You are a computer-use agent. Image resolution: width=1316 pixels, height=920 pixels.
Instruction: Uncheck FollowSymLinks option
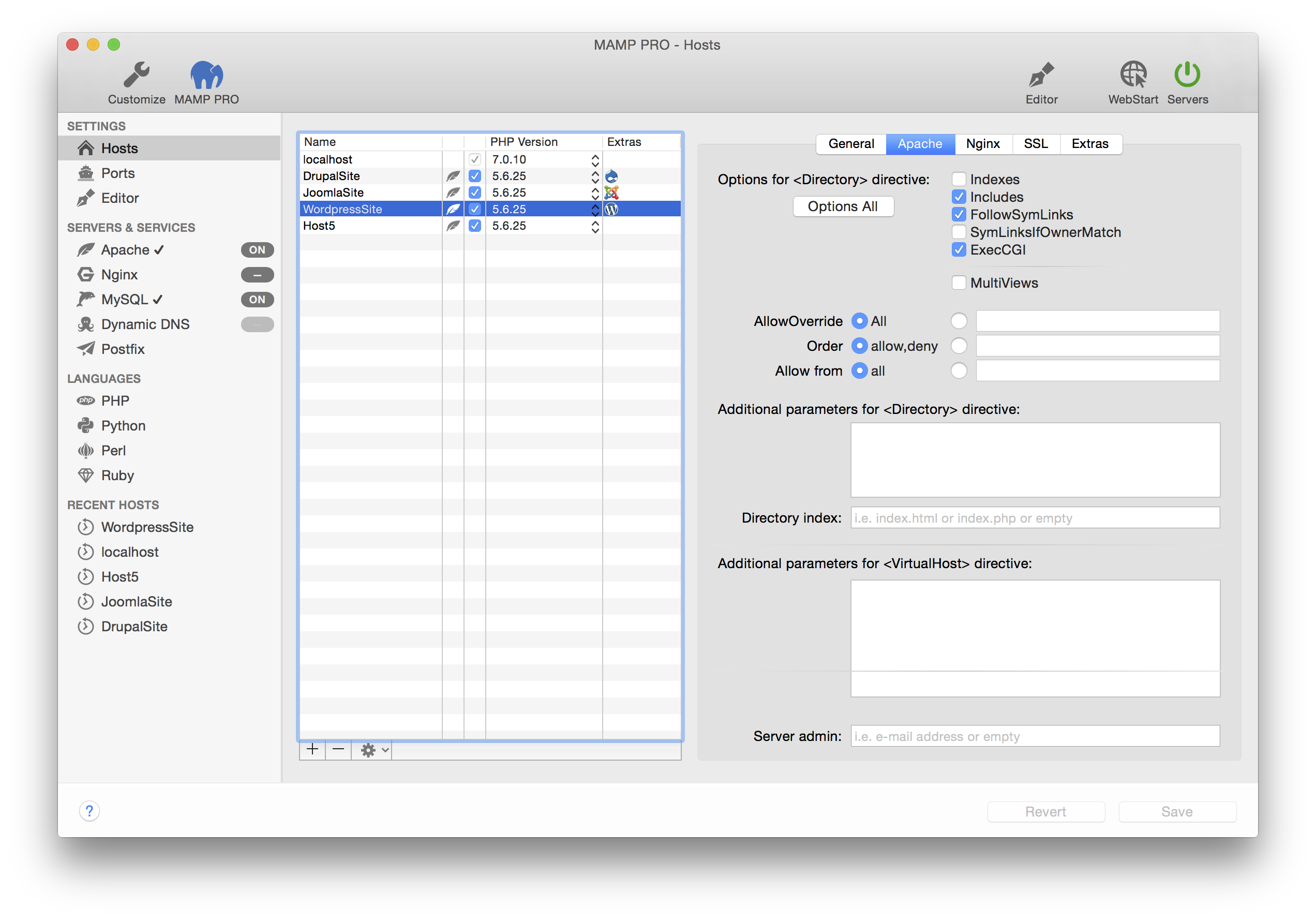(x=959, y=215)
